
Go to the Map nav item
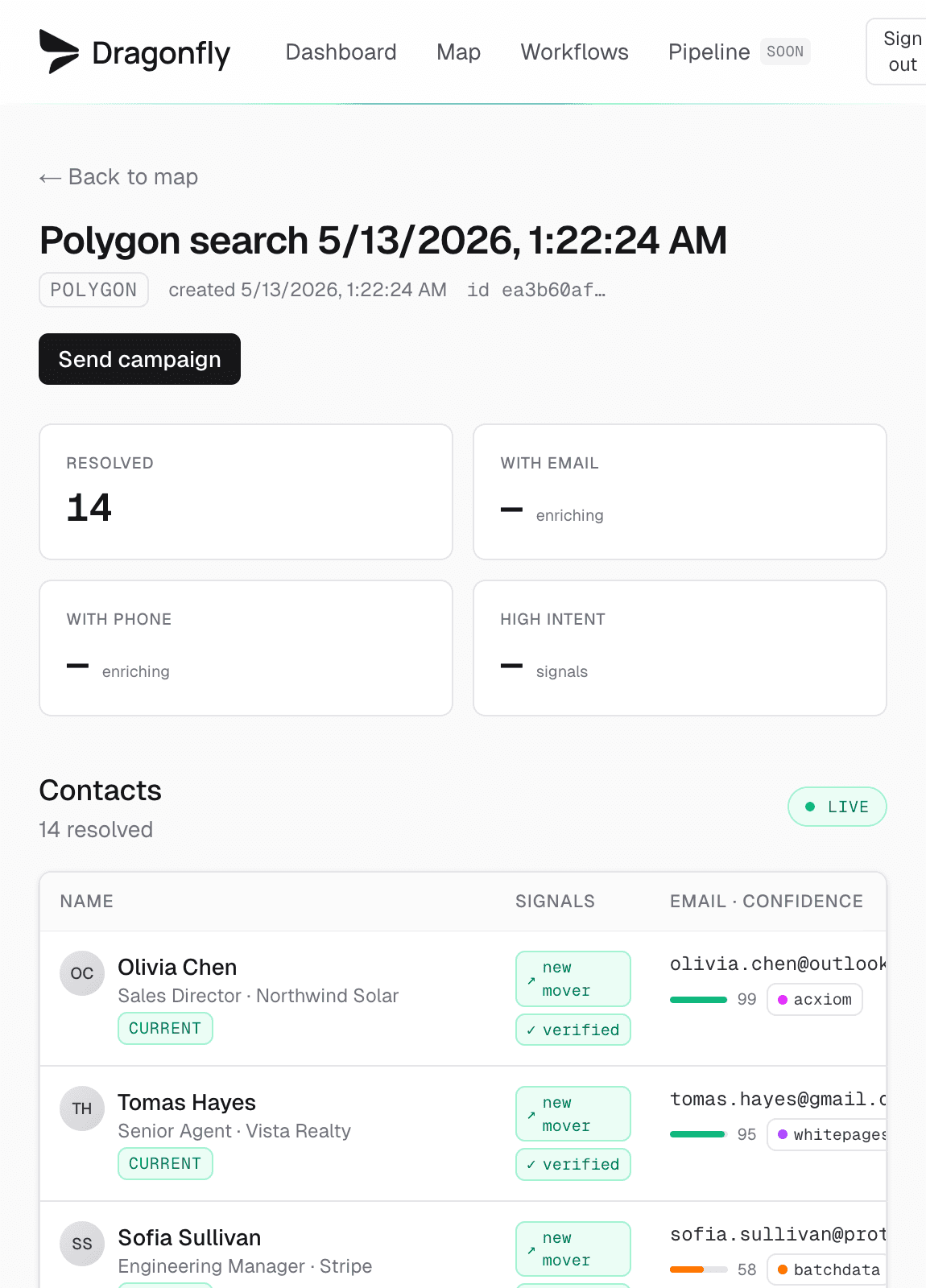459,52
